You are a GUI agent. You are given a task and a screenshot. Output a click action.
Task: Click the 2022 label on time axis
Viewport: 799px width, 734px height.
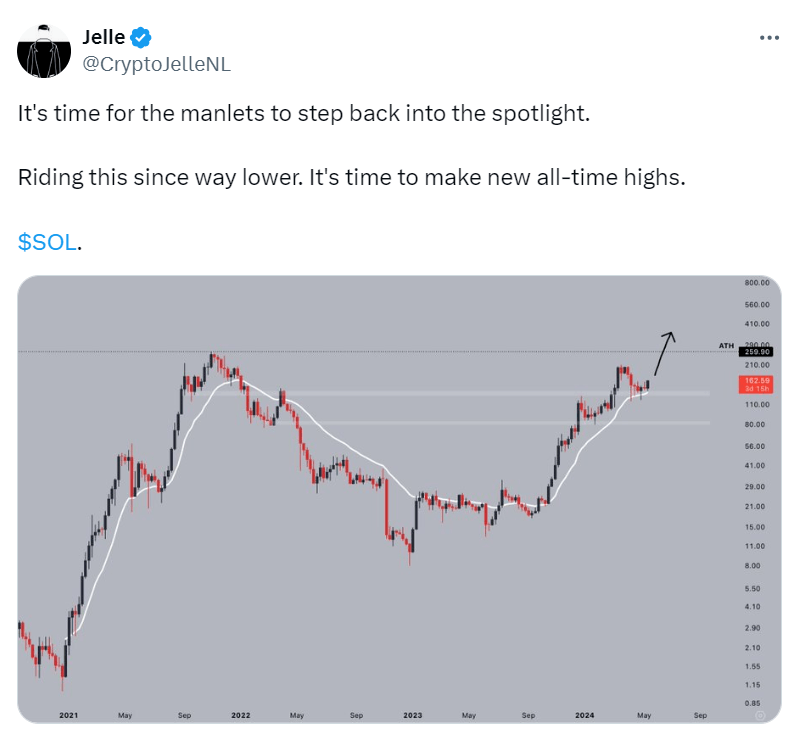240,716
